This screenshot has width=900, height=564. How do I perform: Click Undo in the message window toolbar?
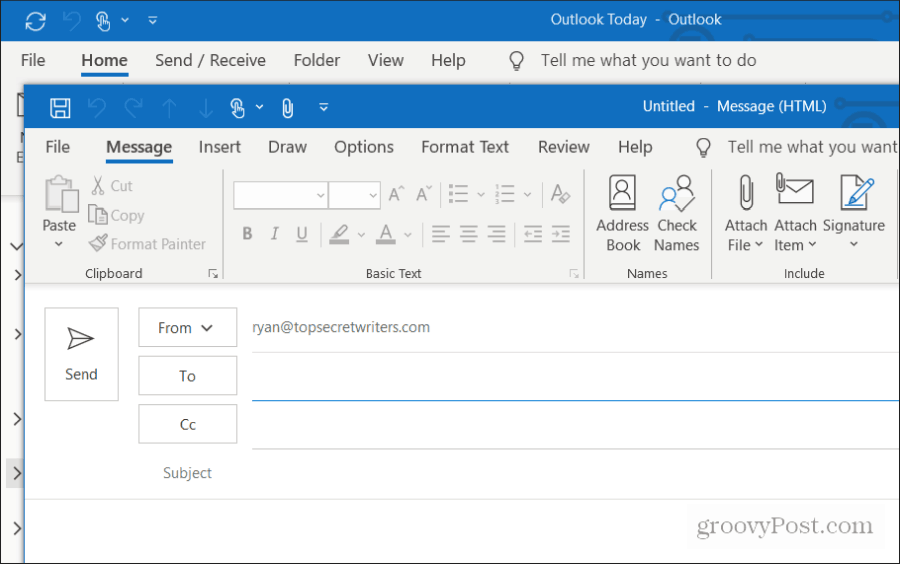(97, 107)
